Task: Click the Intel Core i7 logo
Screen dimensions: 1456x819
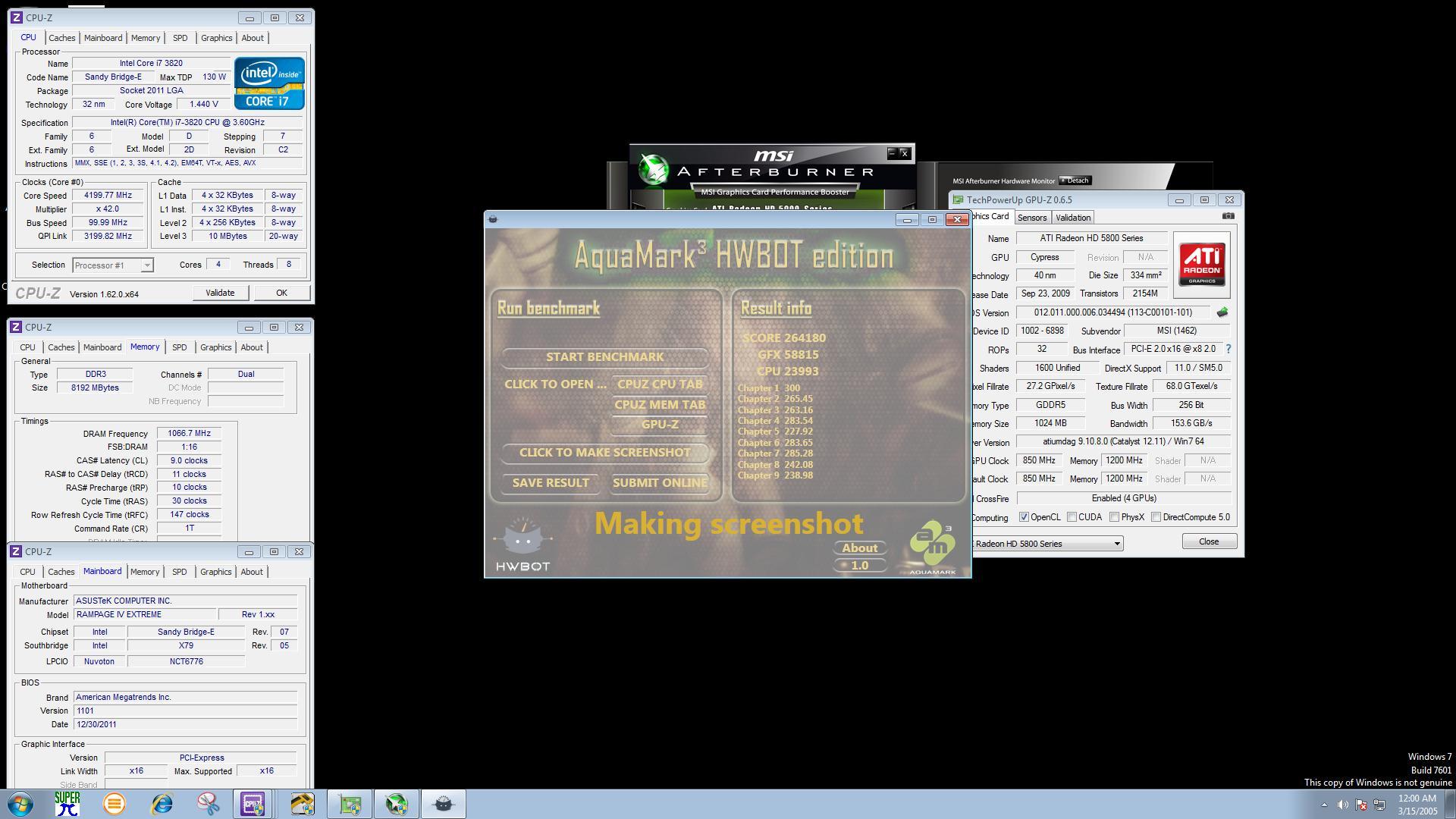Action: tap(269, 83)
